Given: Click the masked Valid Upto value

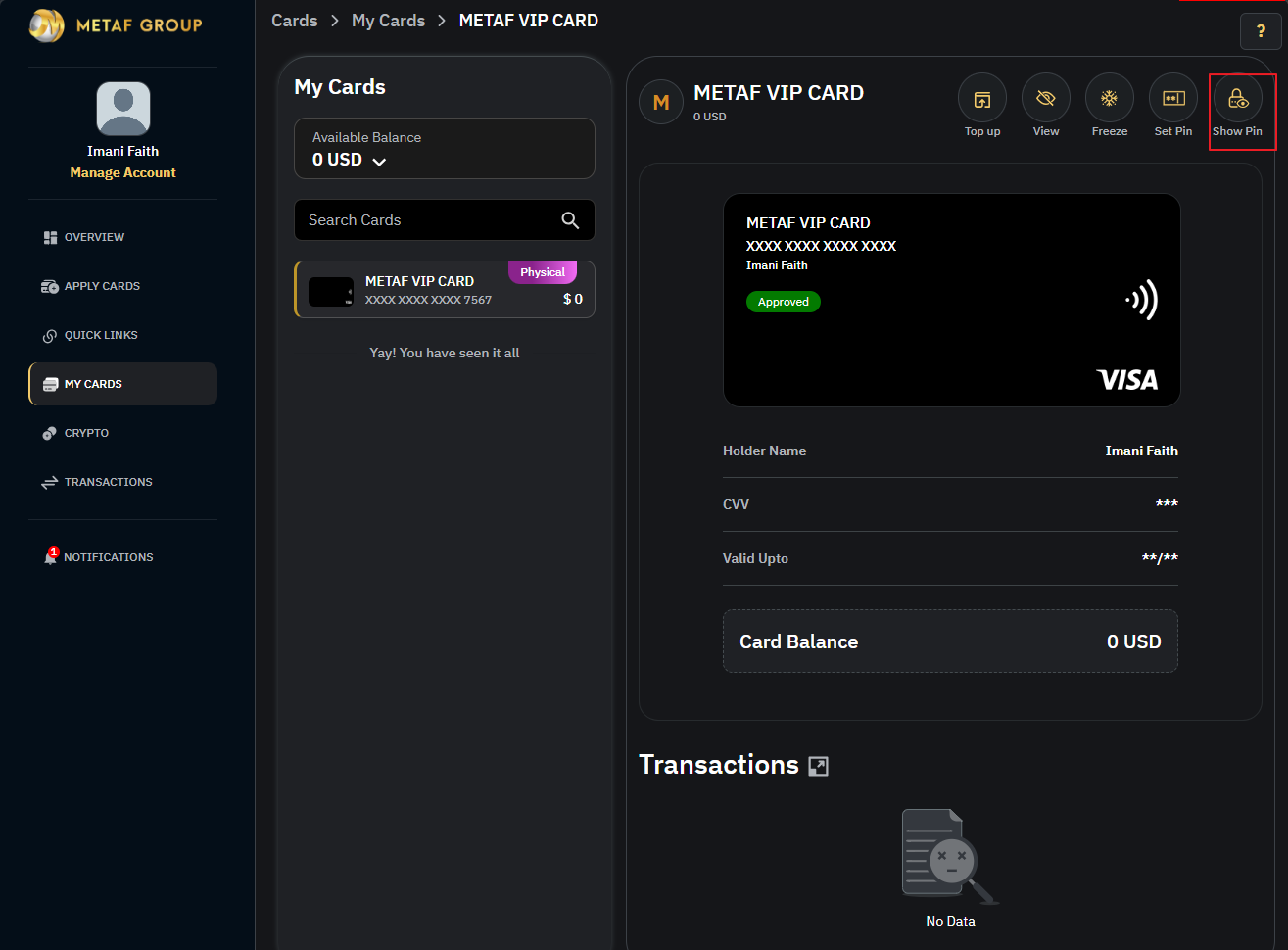Looking at the screenshot, I should tap(1160, 558).
